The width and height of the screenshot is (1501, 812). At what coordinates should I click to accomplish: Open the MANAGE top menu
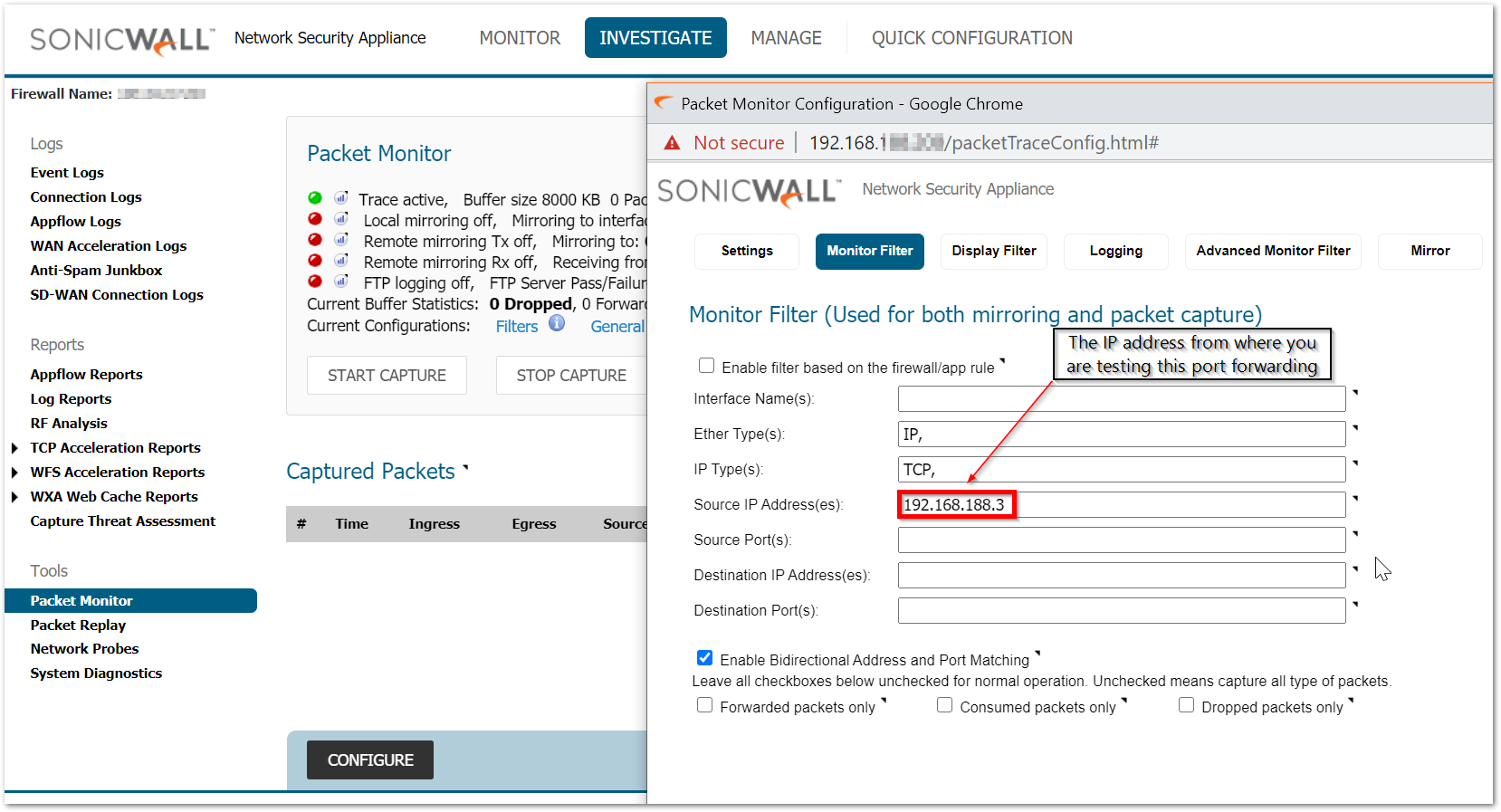tap(786, 38)
